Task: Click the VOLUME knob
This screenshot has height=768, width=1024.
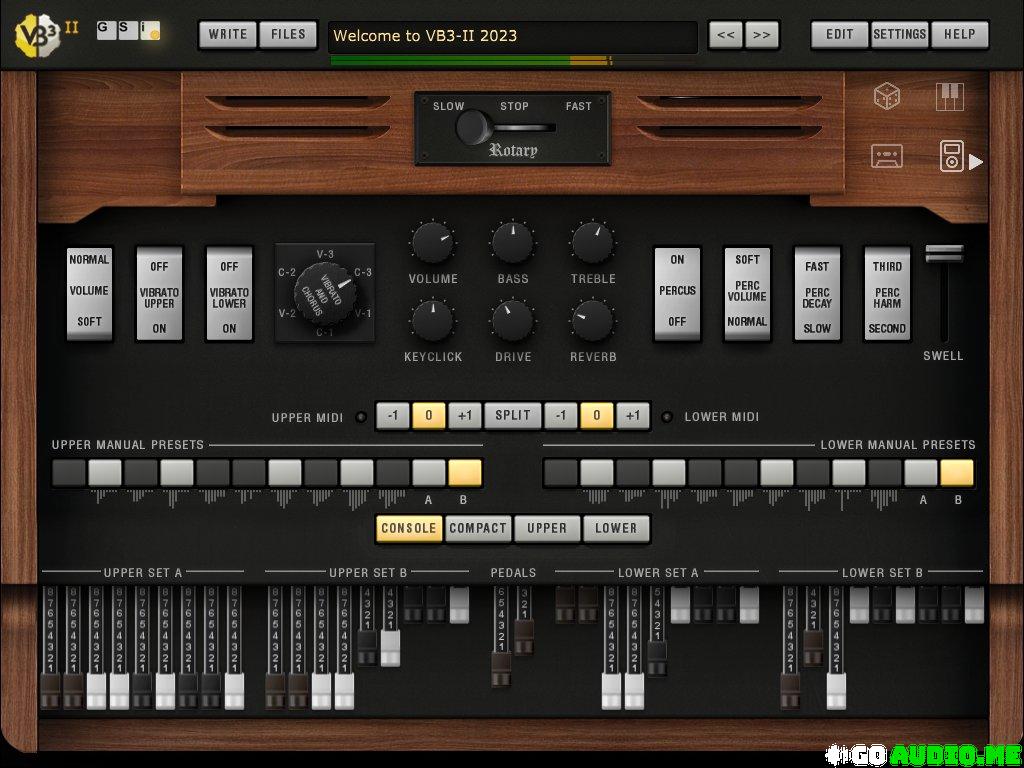Action: 432,242
